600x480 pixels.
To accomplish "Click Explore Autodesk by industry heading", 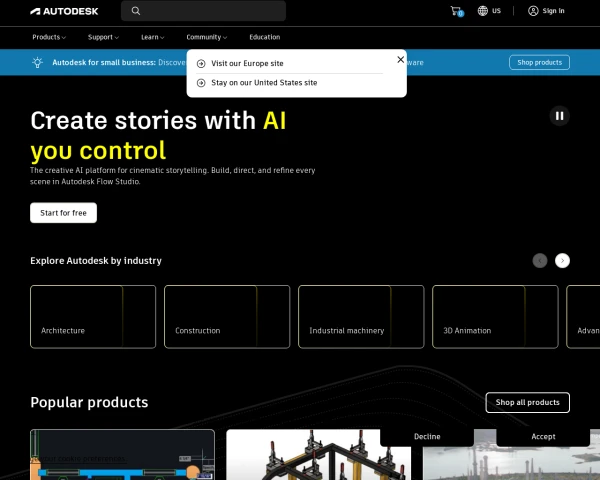I will (96, 261).
